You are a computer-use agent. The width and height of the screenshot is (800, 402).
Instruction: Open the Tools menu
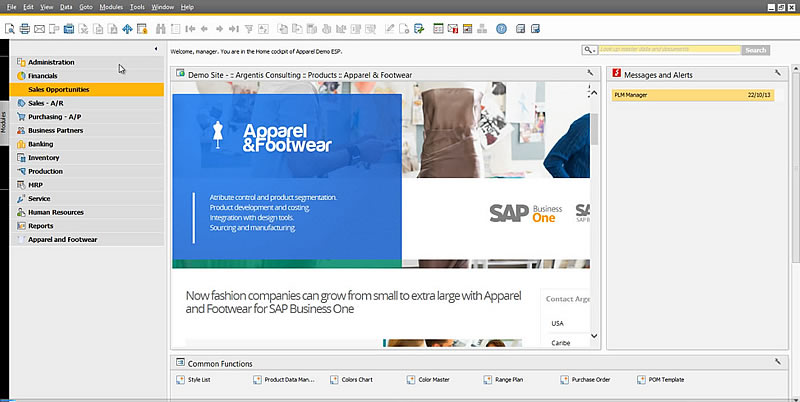[x=137, y=7]
